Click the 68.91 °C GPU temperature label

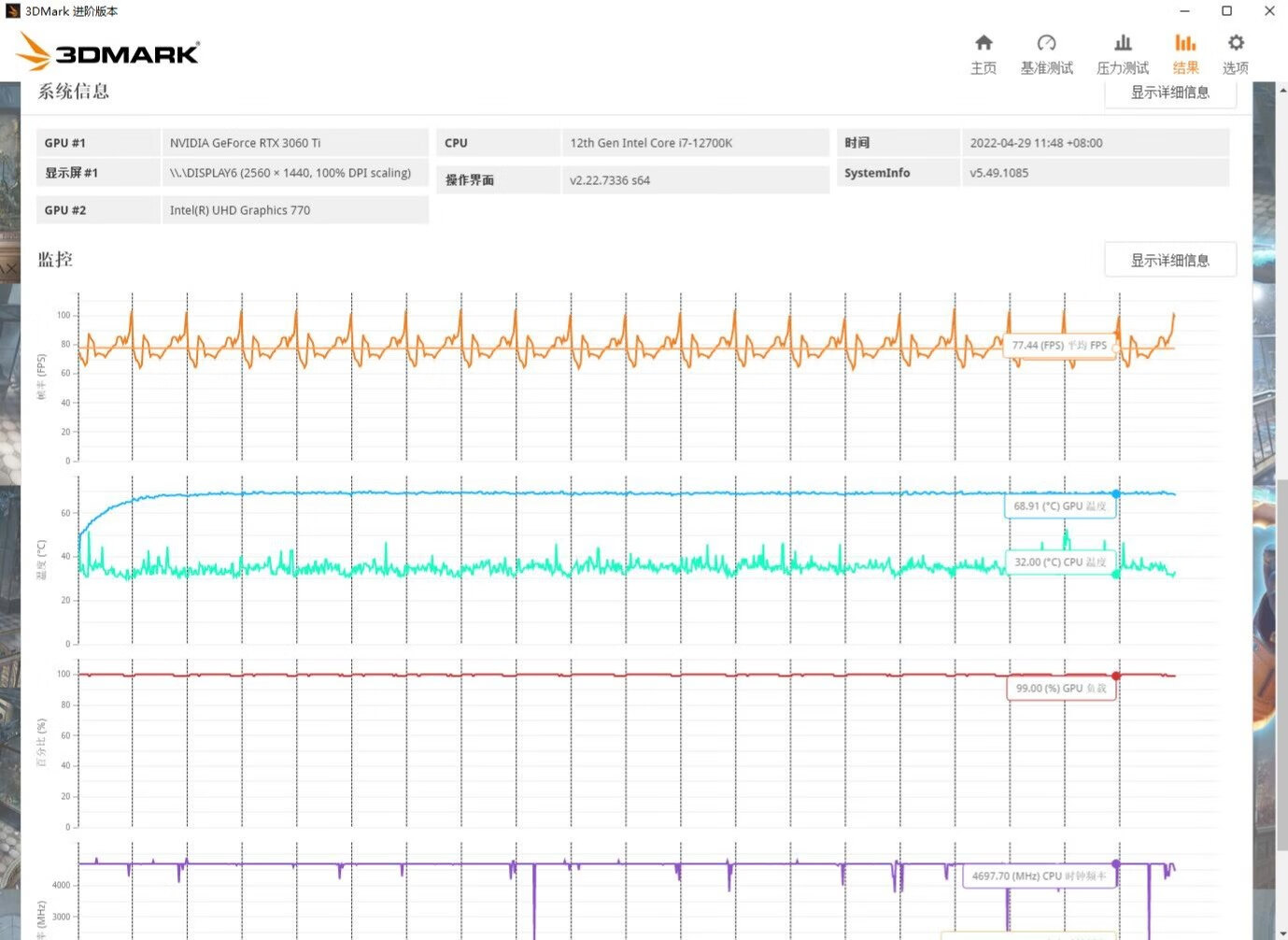coord(1059,506)
